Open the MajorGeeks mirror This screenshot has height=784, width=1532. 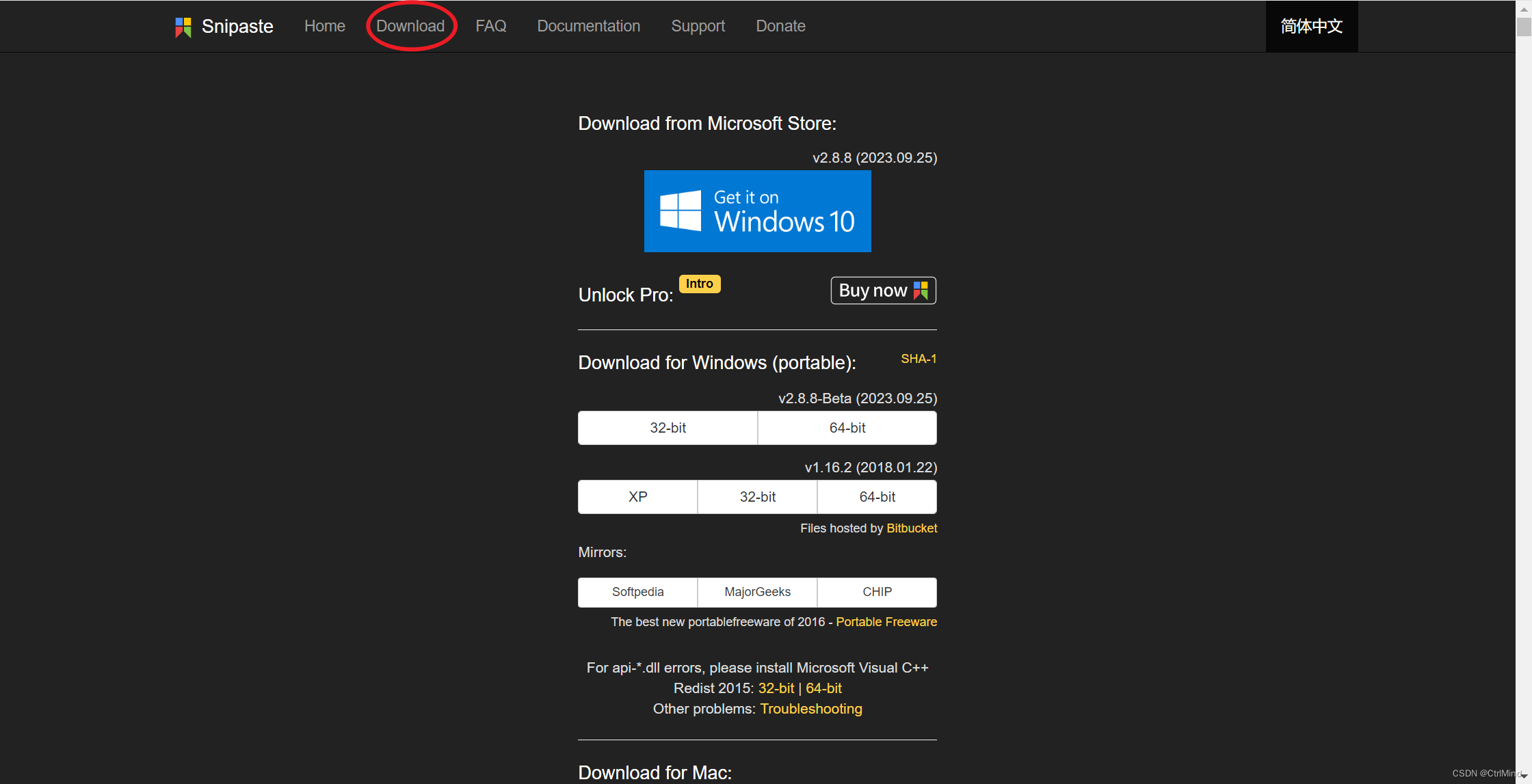pyautogui.click(x=758, y=592)
